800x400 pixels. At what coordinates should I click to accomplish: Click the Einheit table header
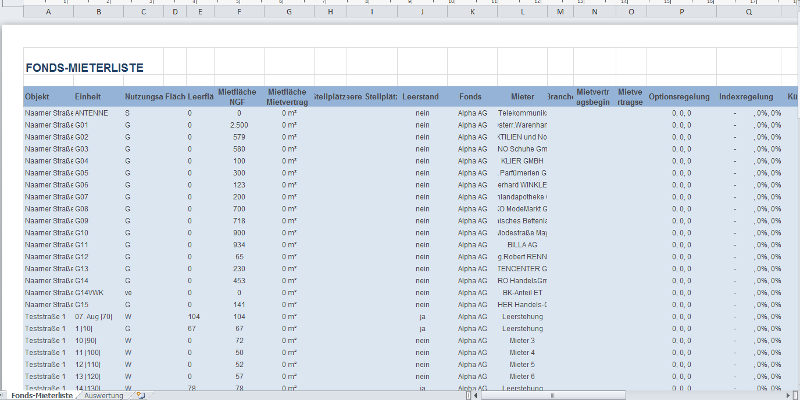(x=98, y=96)
